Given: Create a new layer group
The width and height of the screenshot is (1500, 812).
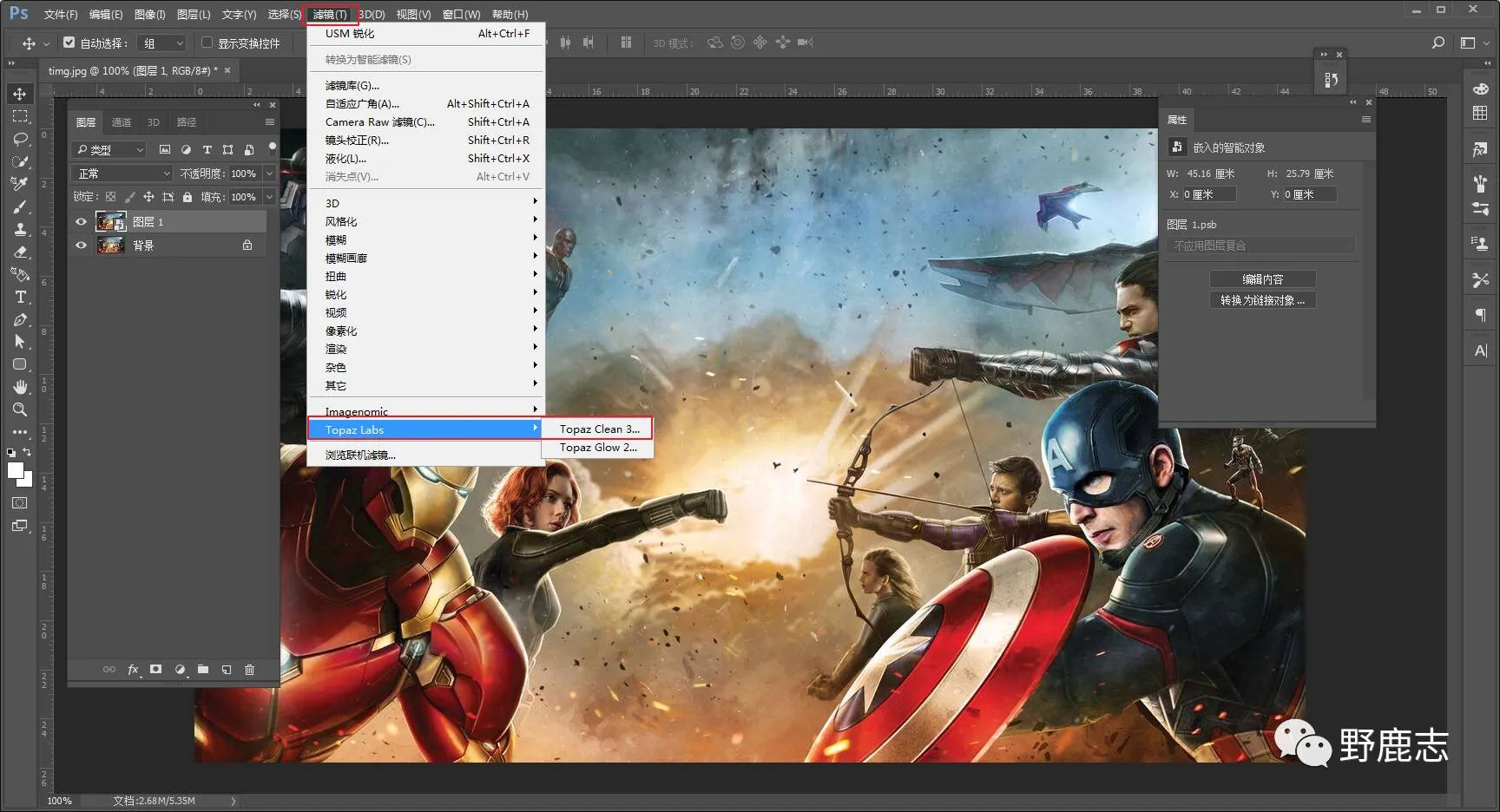Looking at the screenshot, I should (203, 670).
